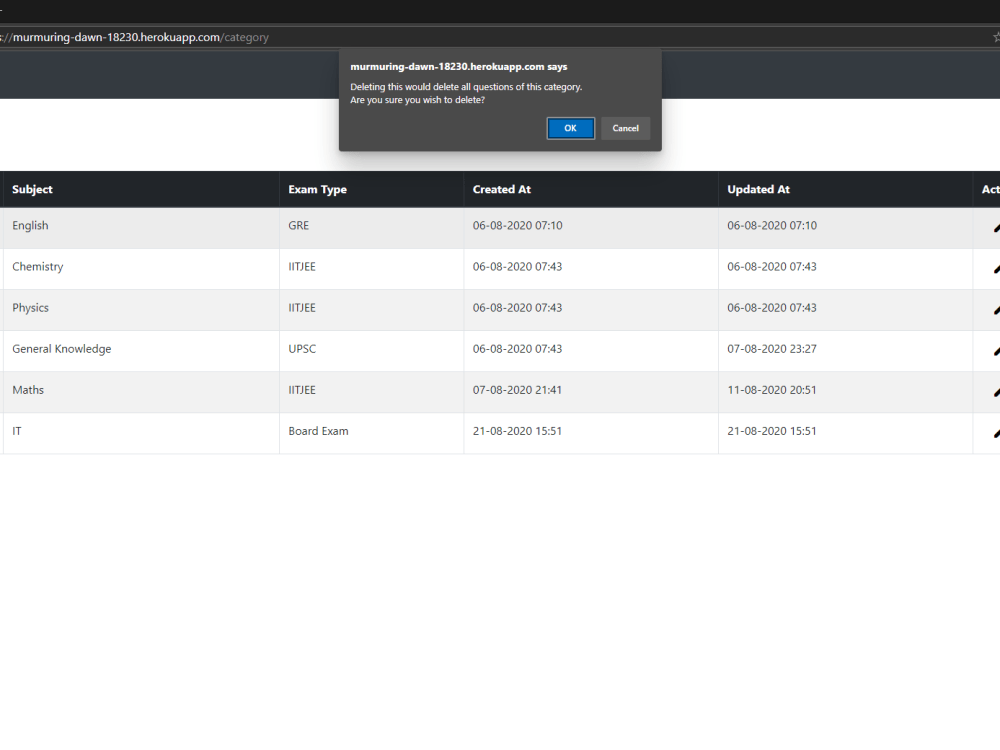Image resolution: width=1000 pixels, height=750 pixels.
Task: Sort by the Subject column header
Action: [x=32, y=189]
